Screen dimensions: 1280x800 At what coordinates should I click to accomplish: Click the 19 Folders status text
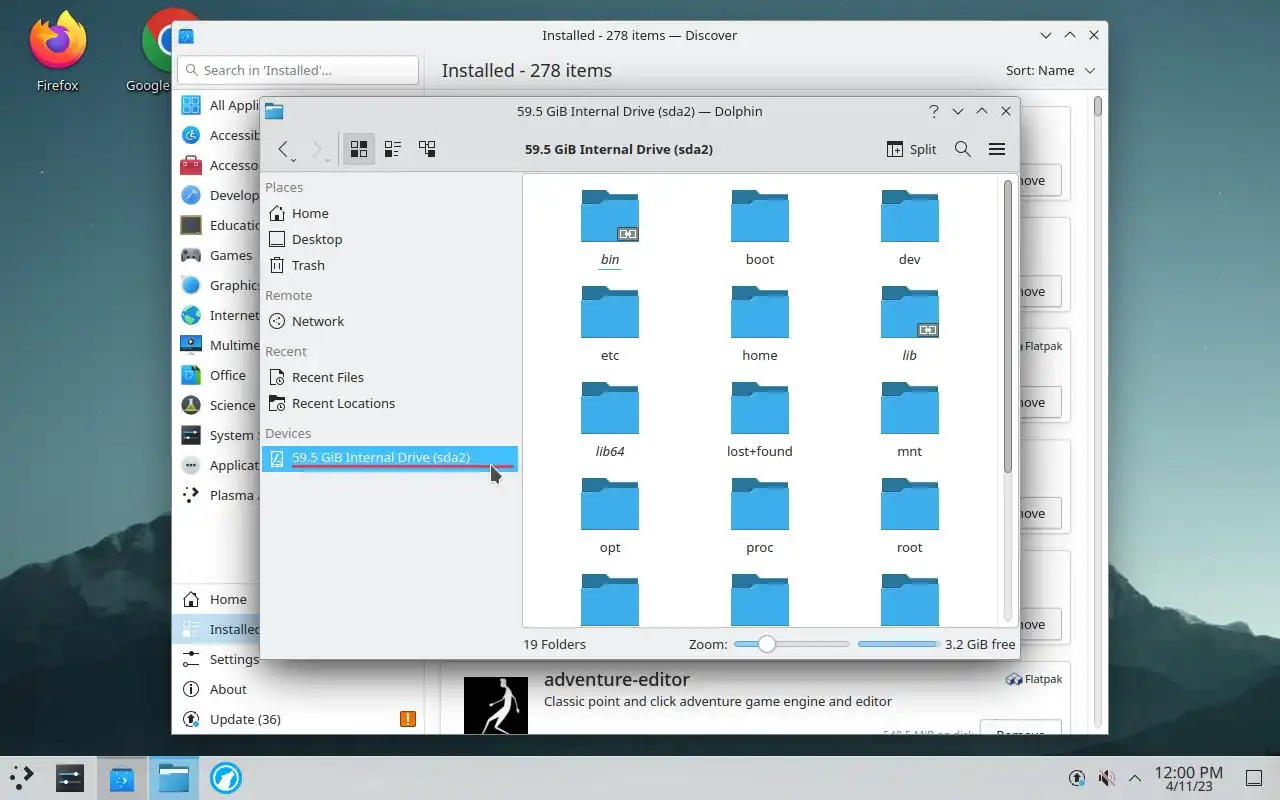pyautogui.click(x=554, y=644)
